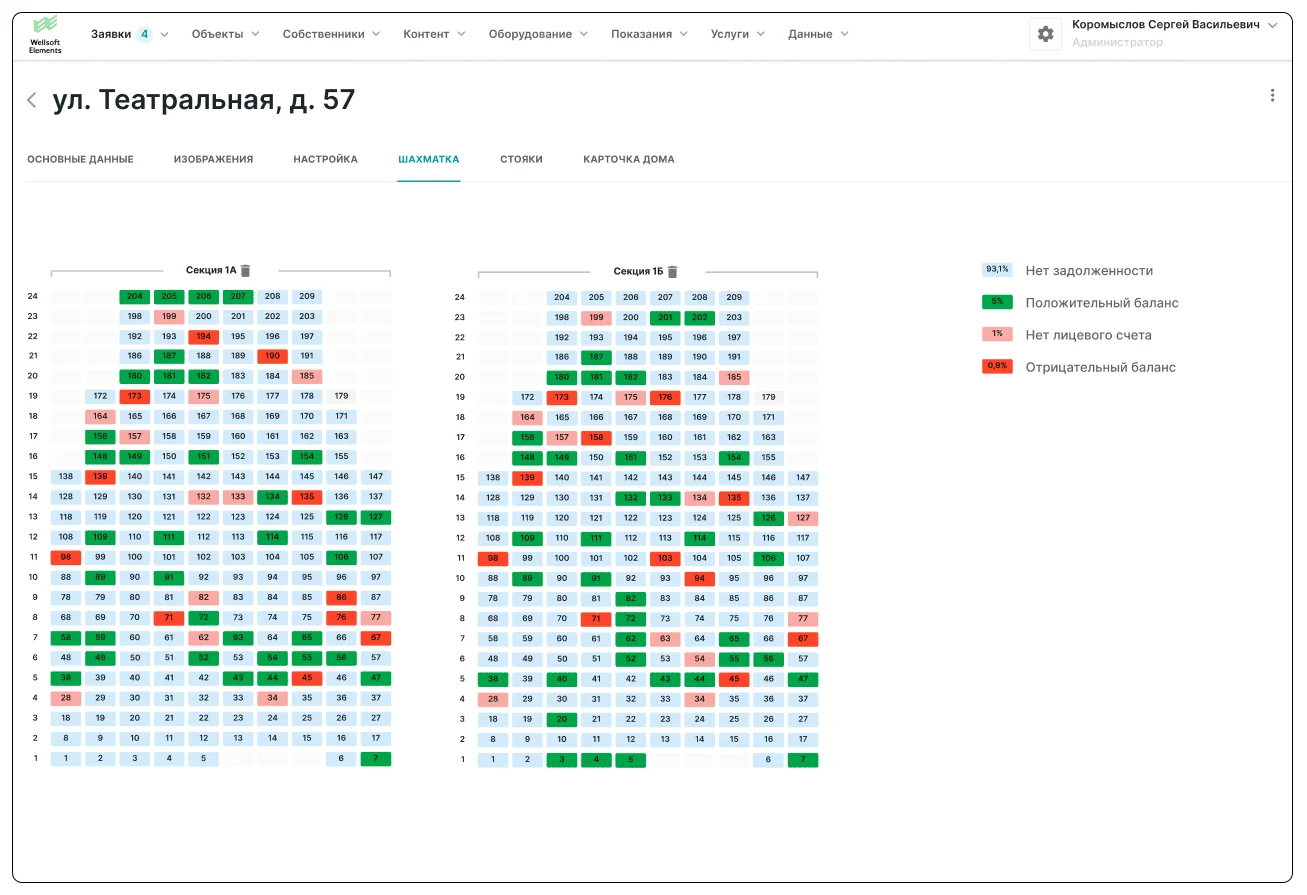Screen dimensions: 1307x895
Task: Switch to the Основные данные tab
Action: tap(80, 159)
